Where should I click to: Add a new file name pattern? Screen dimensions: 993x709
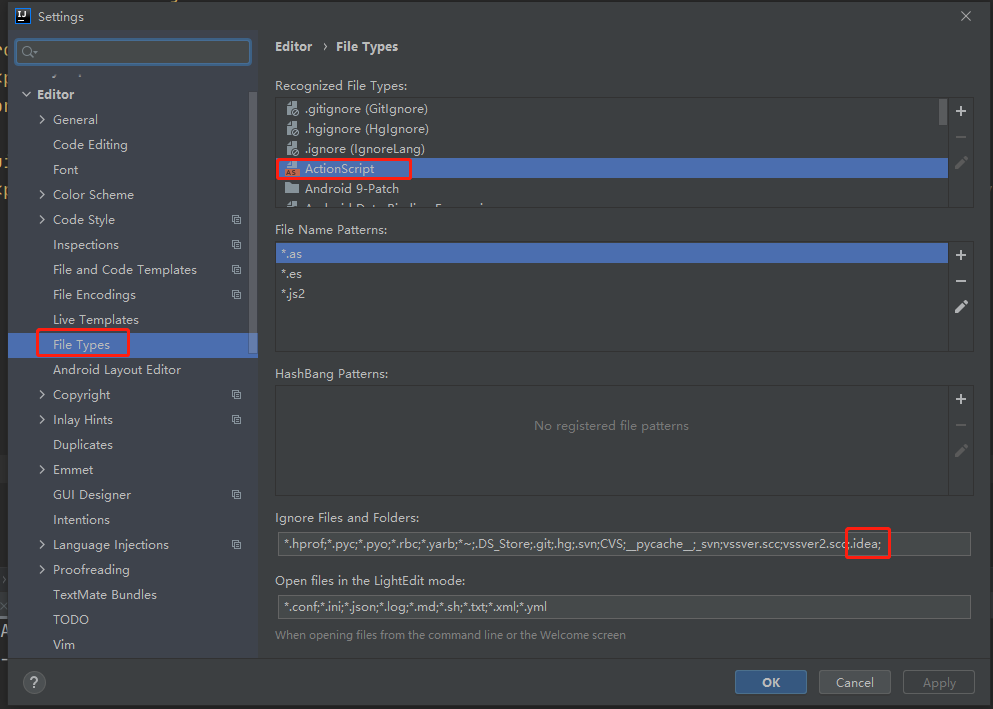[x=961, y=255]
